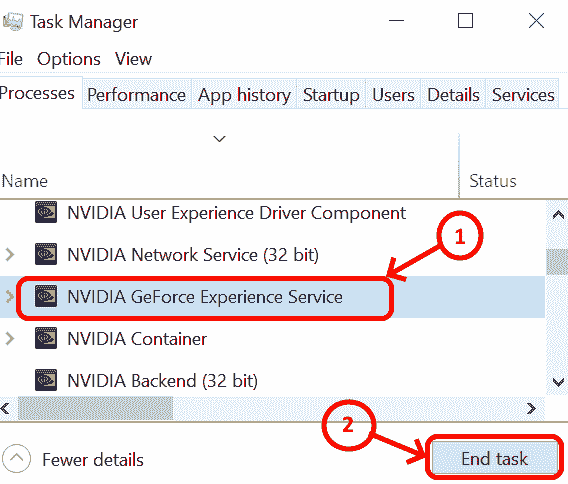This screenshot has height=484, width=568.
Task: Click the vertical scrollbar thumb
Action: point(557,262)
